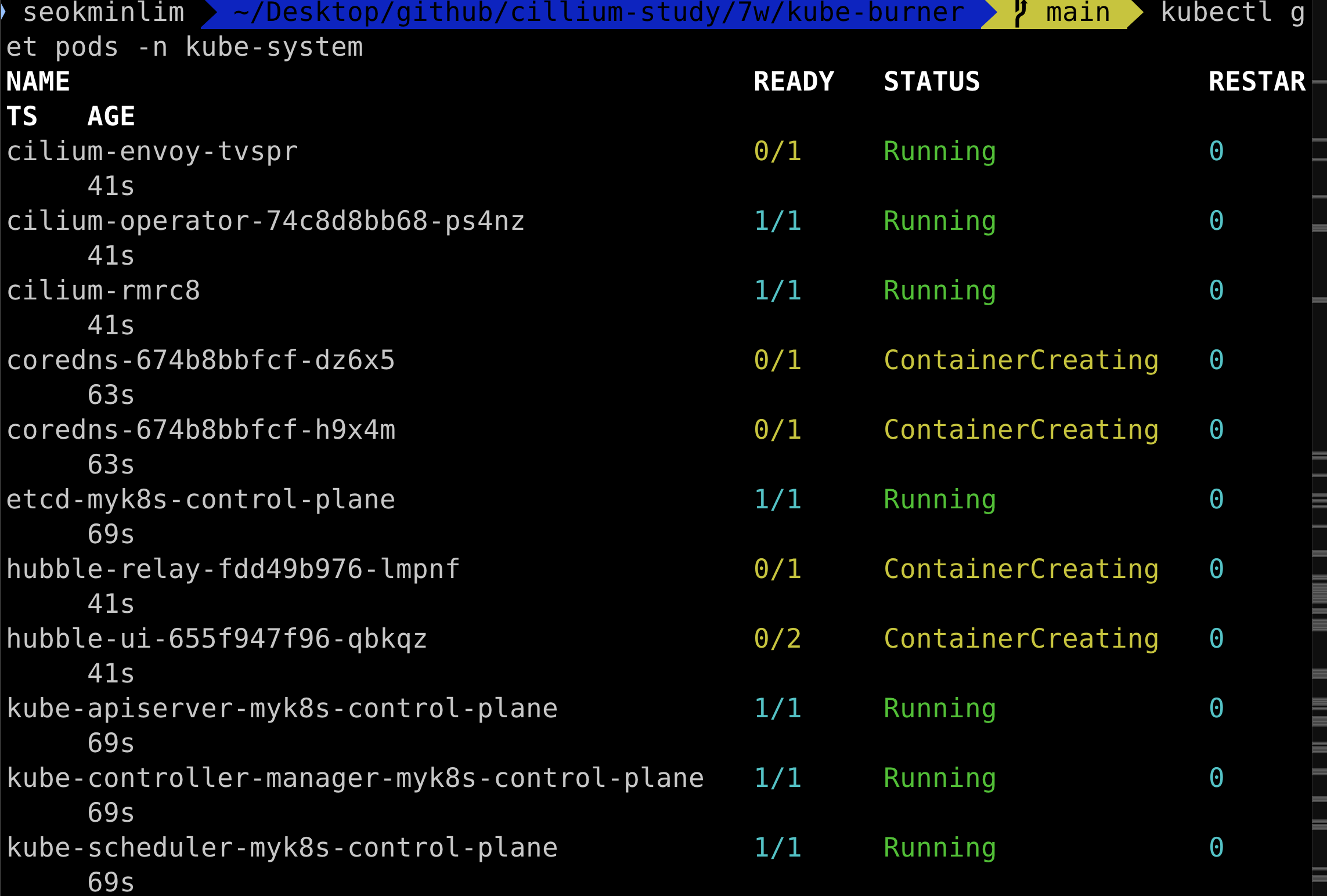Screen dimensions: 1327x896
Task: Click the kube-controller-manager-myk8s-control-plane pod name
Action: 355,778
